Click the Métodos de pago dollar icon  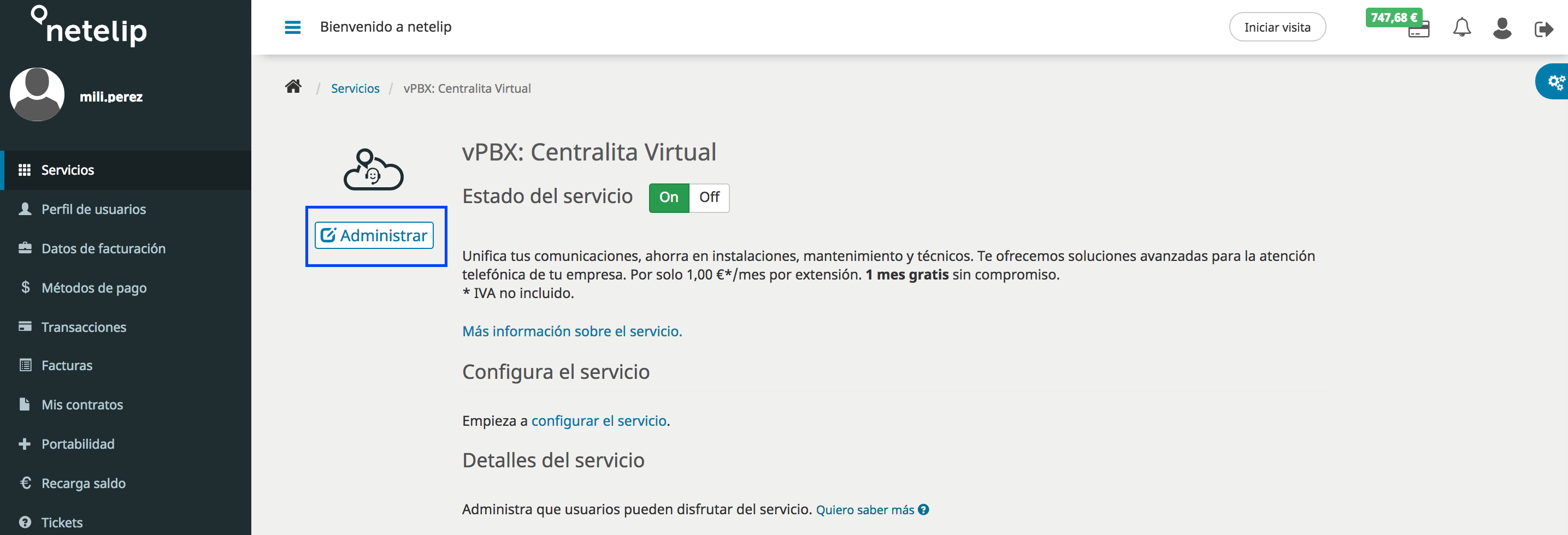click(25, 287)
